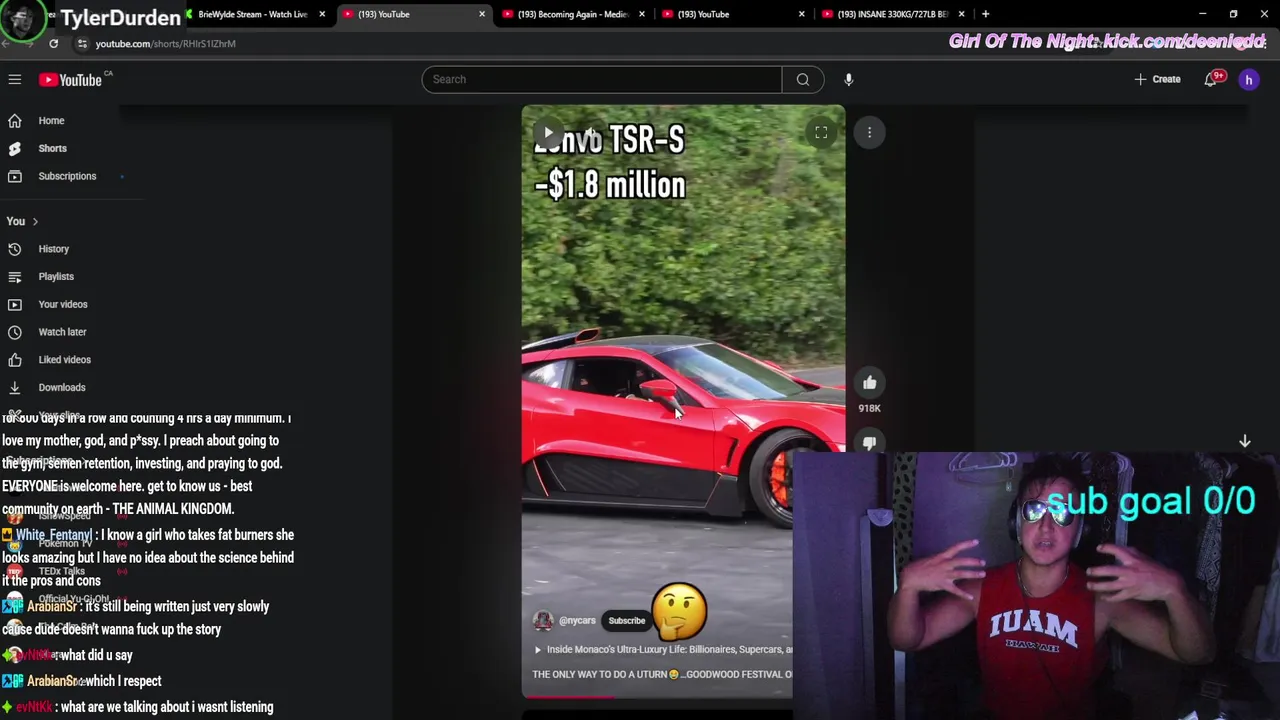Open History in the sidebar
The image size is (1280, 720).
click(x=53, y=249)
